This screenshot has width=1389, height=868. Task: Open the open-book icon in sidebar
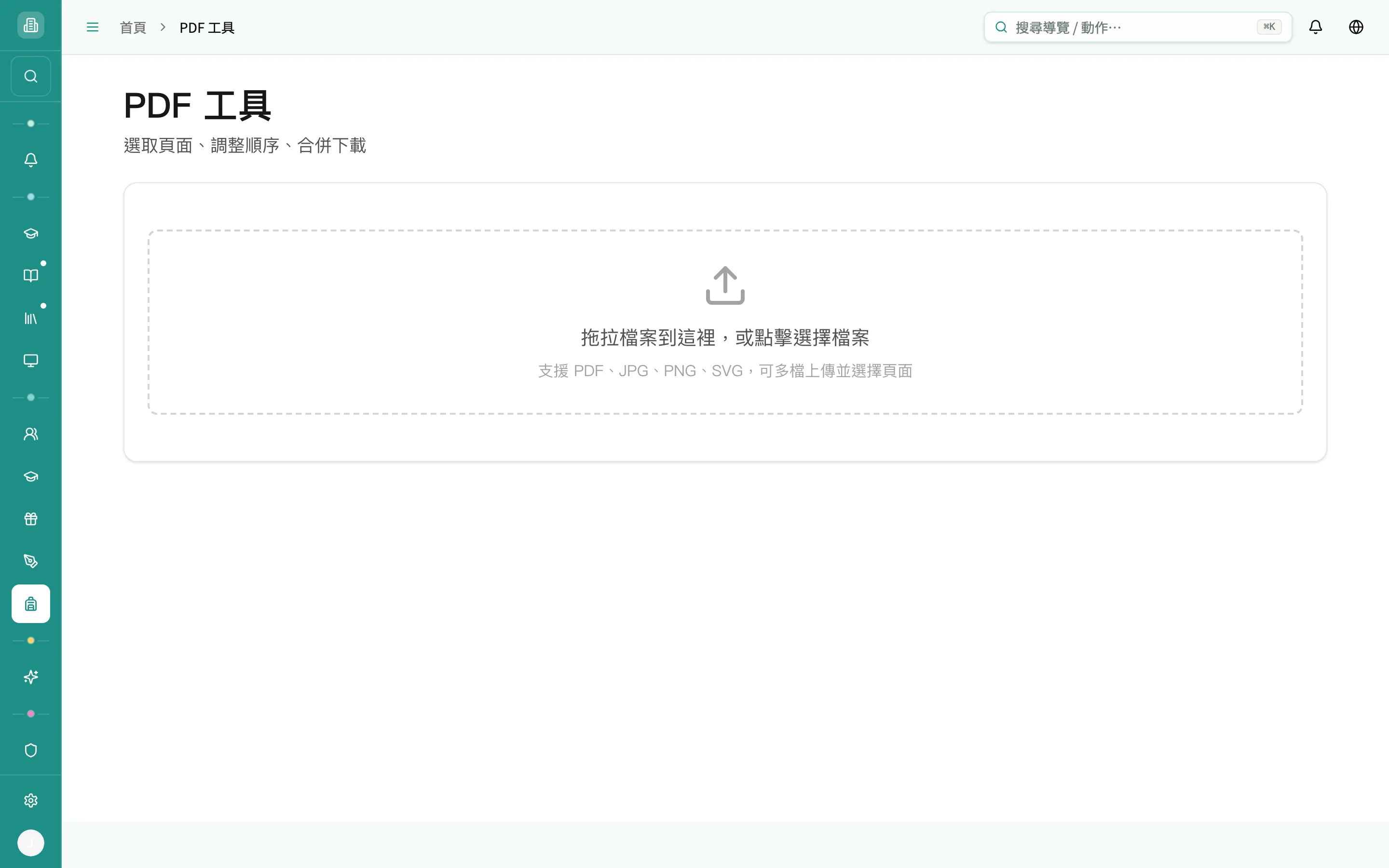point(30,275)
